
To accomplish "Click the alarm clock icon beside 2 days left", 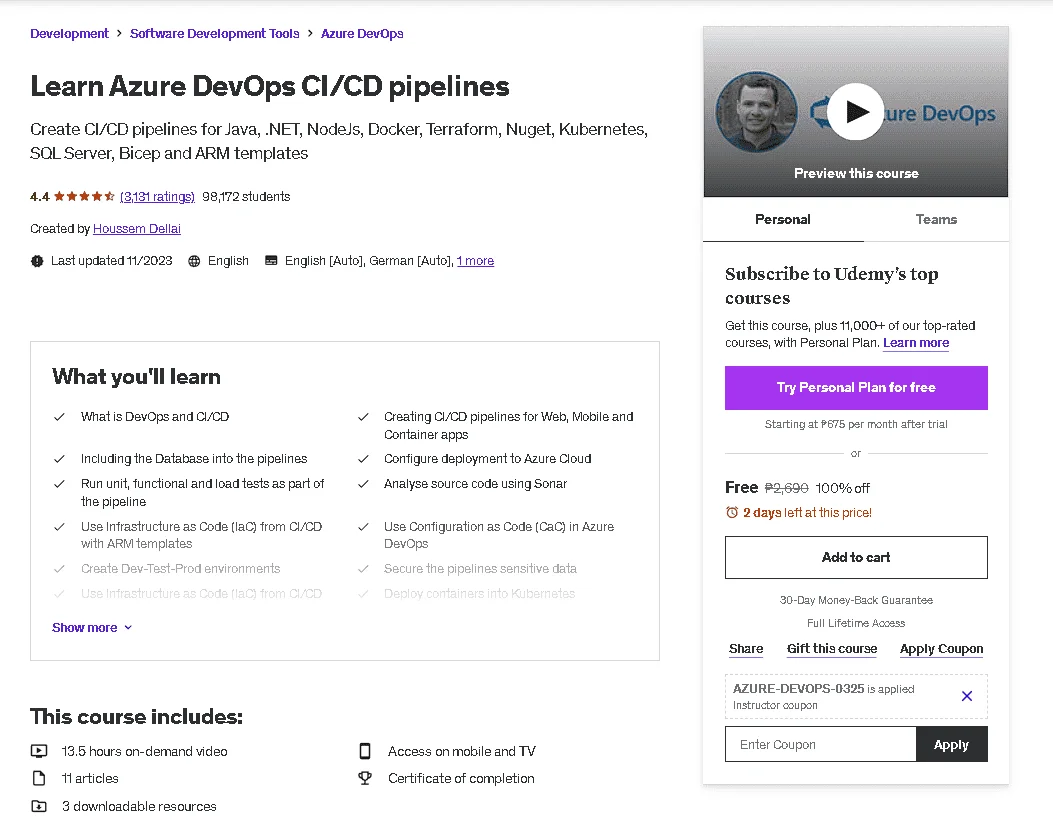I will pyautogui.click(x=732, y=513).
